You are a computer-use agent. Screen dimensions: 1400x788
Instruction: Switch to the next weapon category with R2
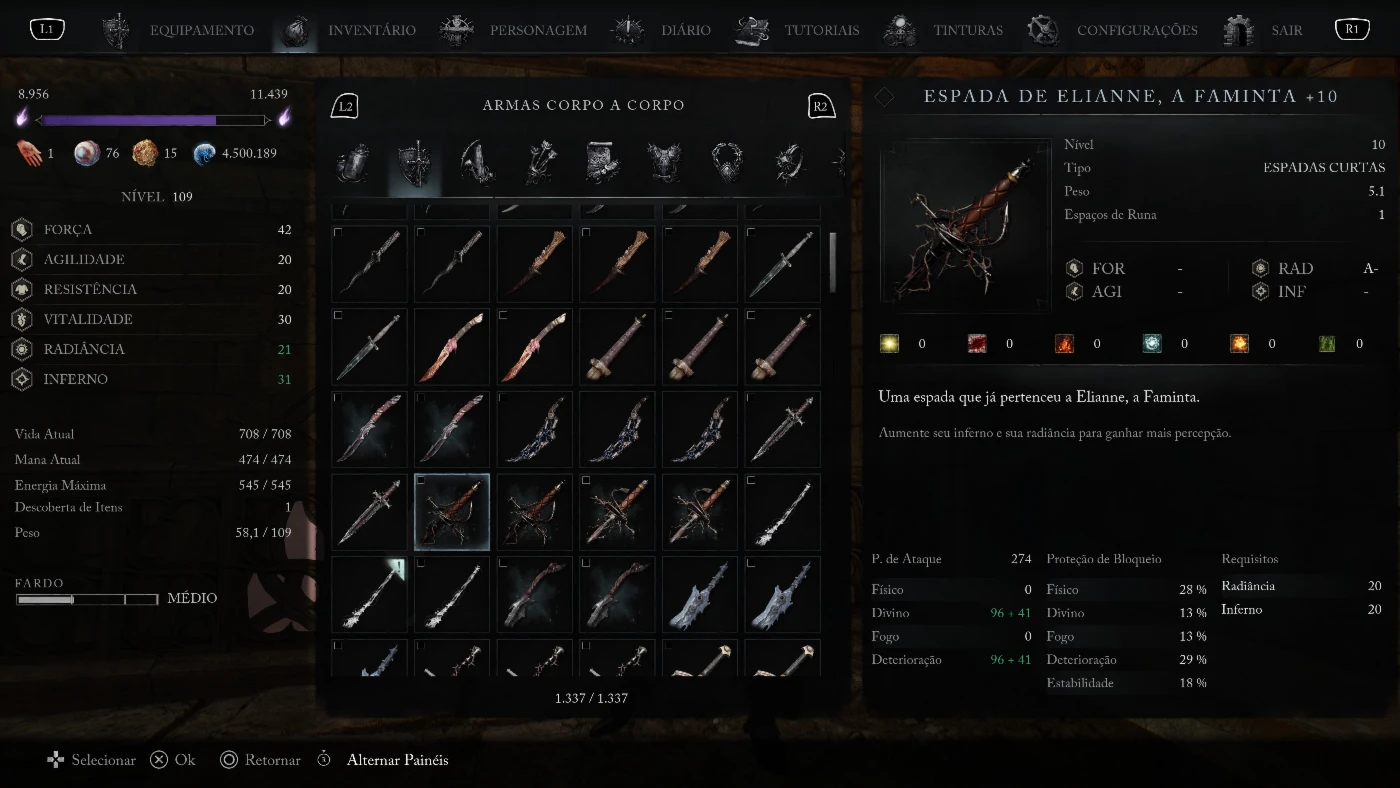(x=821, y=106)
